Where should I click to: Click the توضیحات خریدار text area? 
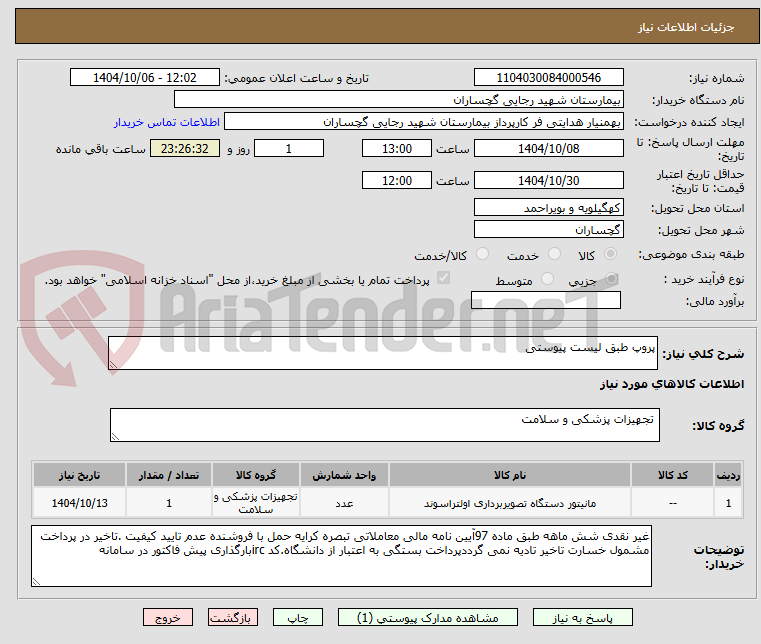click(341, 556)
